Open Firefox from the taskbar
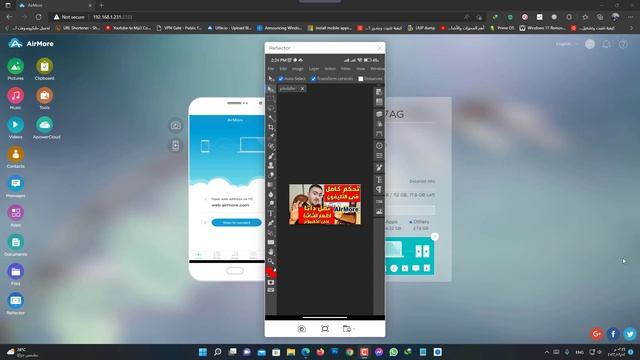The width and height of the screenshot is (640, 360). [x=320, y=352]
